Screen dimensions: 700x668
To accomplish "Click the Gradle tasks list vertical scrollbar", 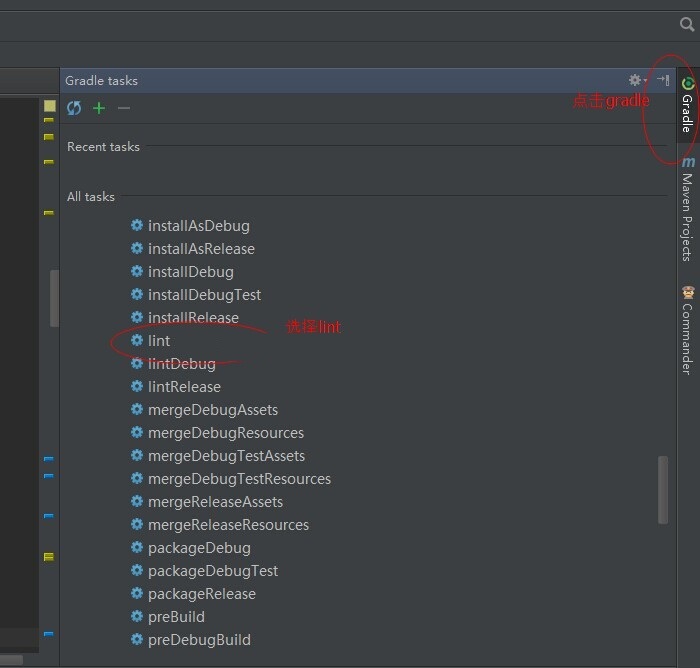I will pos(663,490).
